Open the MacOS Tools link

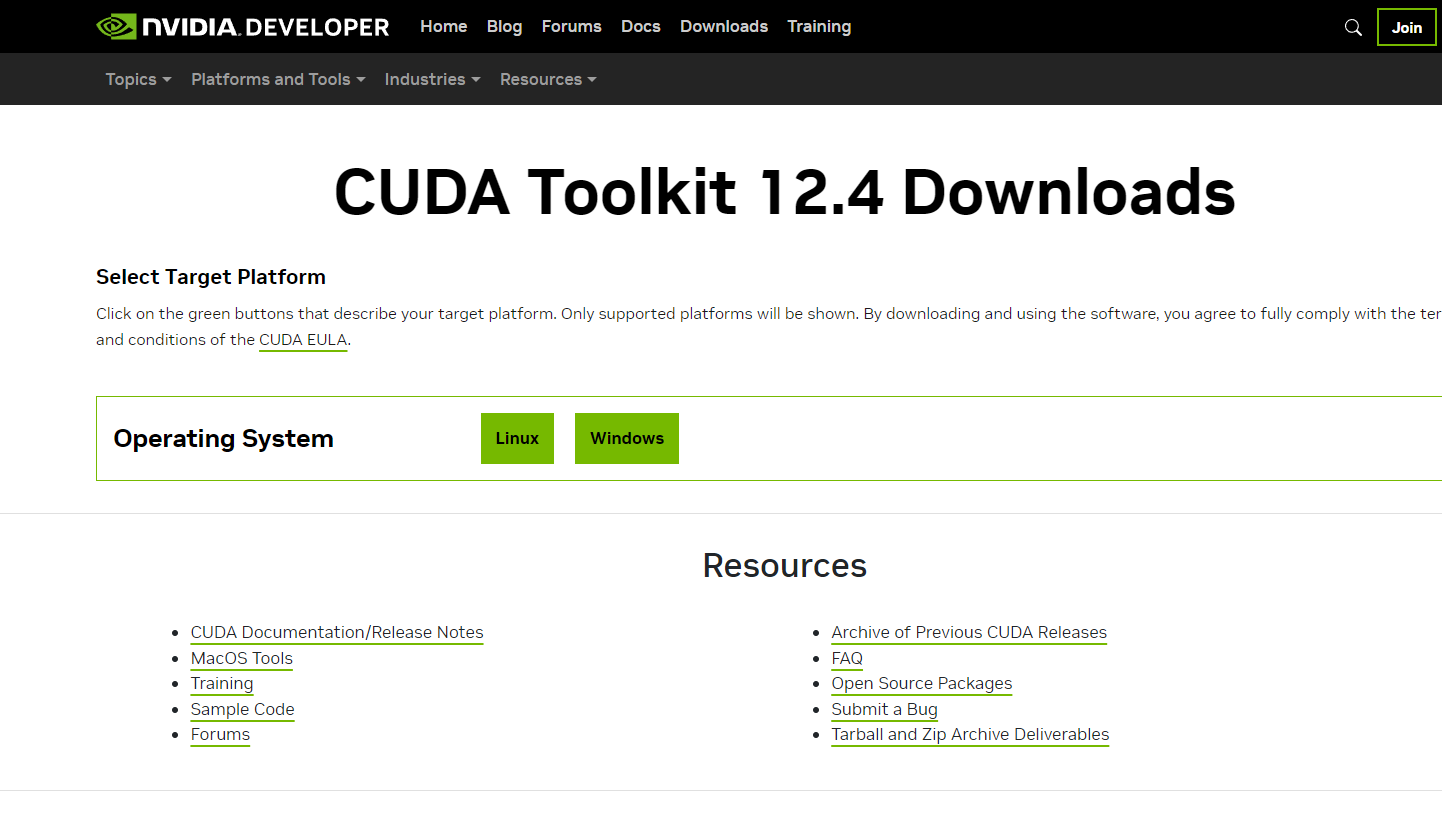pyautogui.click(x=242, y=658)
